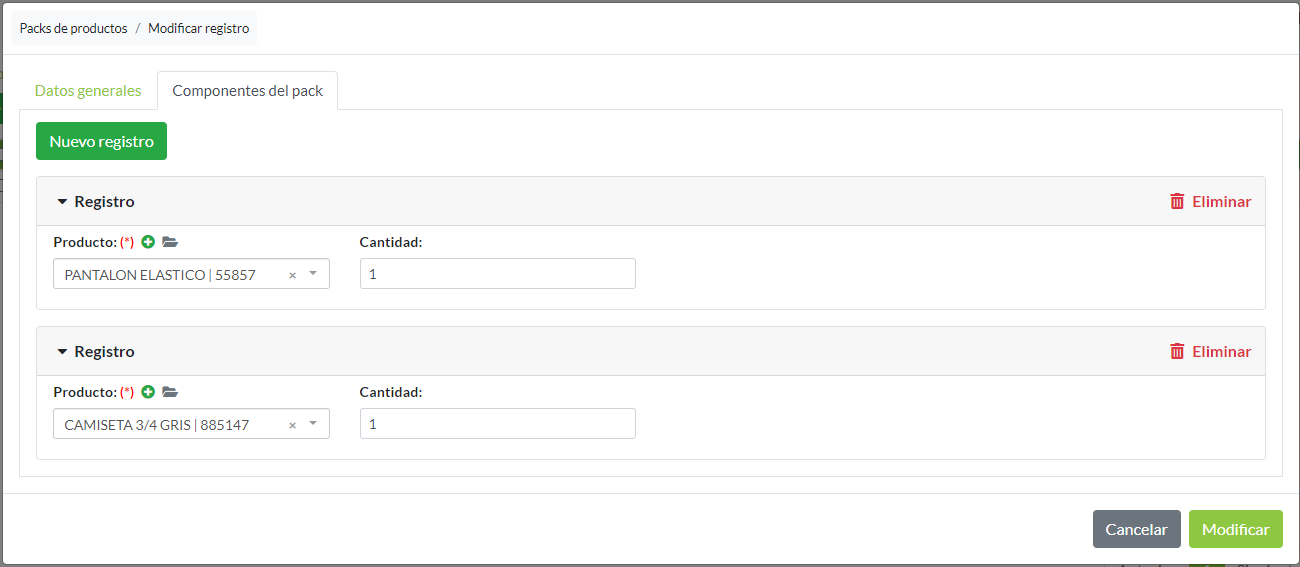Click trash Eliminar on first Registro
This screenshot has width=1300, height=567.
pyautogui.click(x=1210, y=201)
